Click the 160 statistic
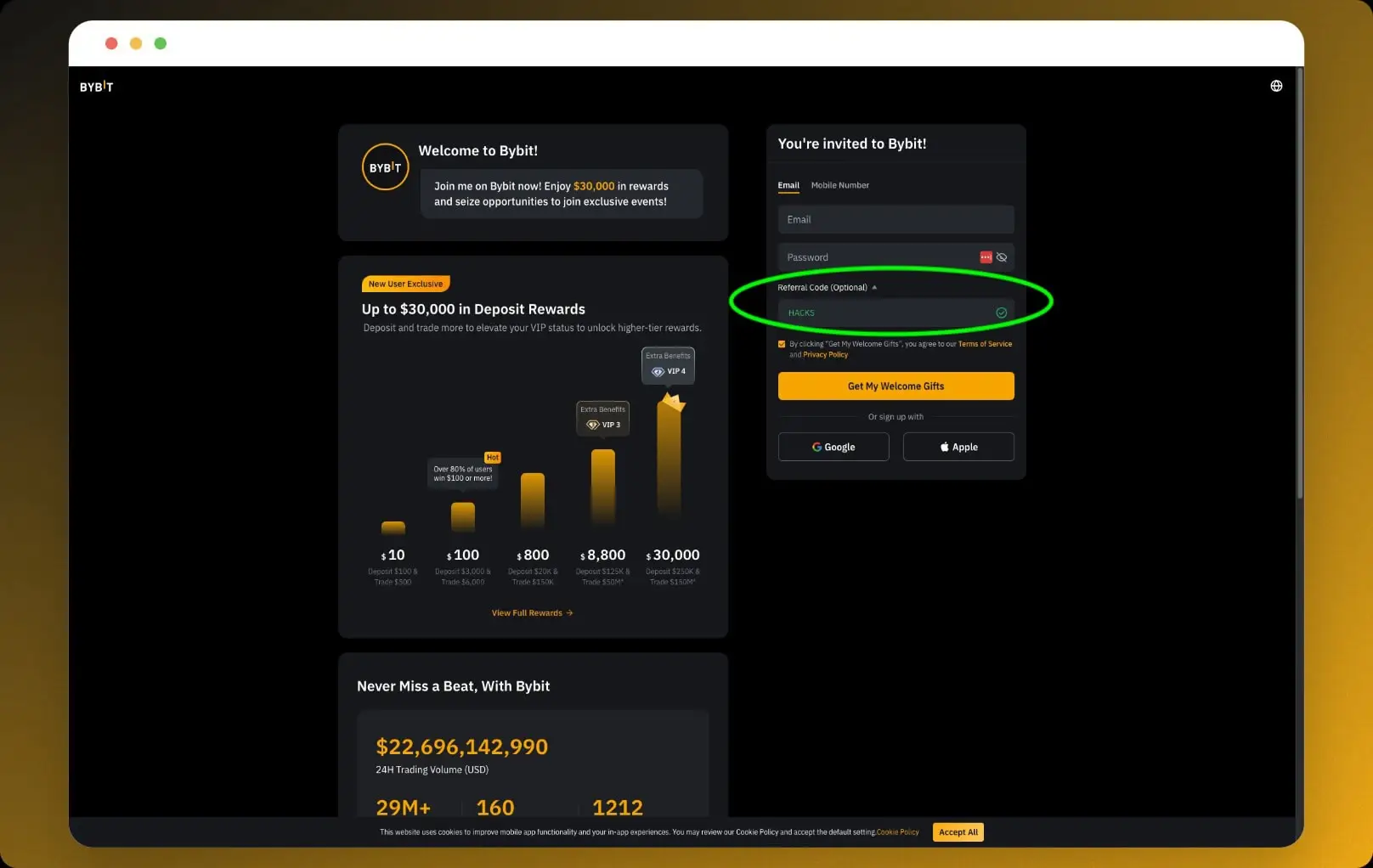 tap(495, 808)
